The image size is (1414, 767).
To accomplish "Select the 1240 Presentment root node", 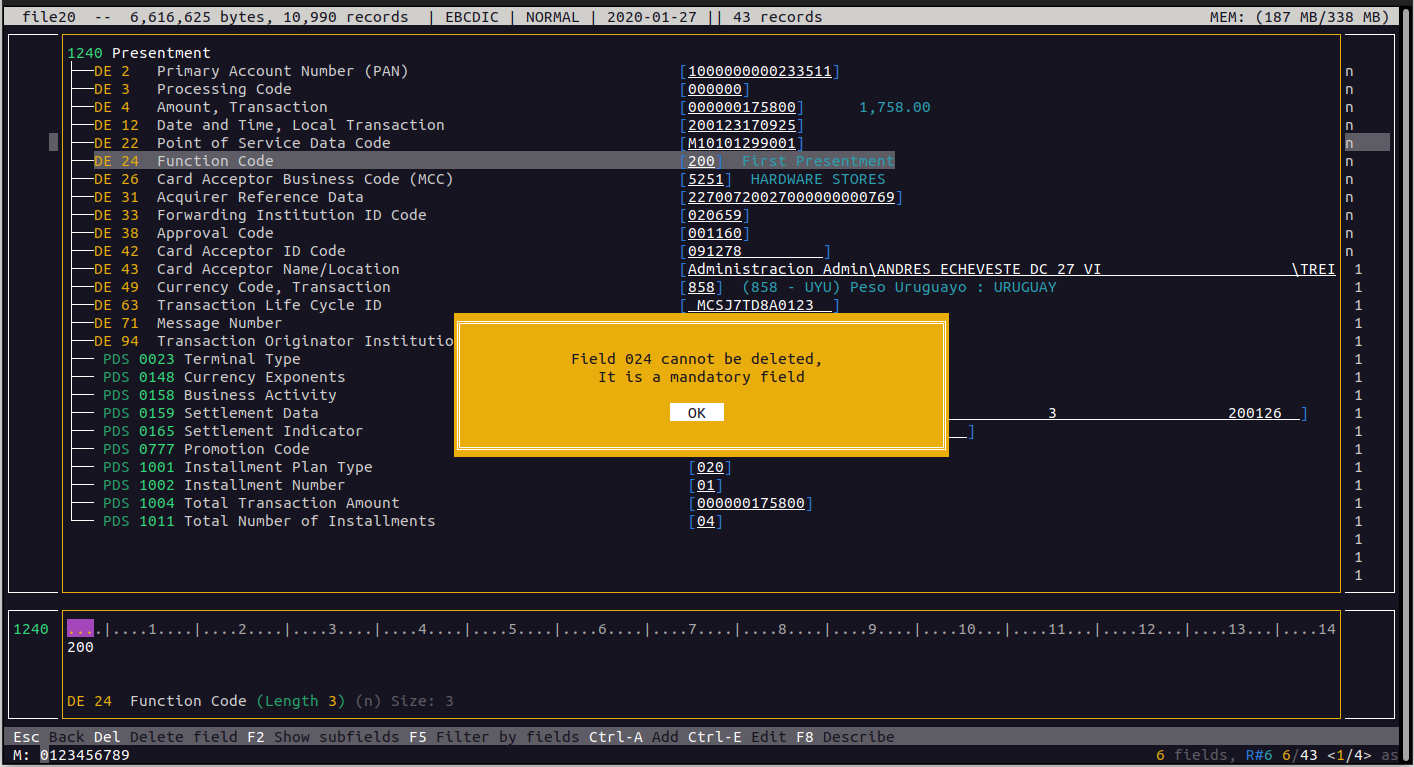I will pyautogui.click(x=139, y=53).
